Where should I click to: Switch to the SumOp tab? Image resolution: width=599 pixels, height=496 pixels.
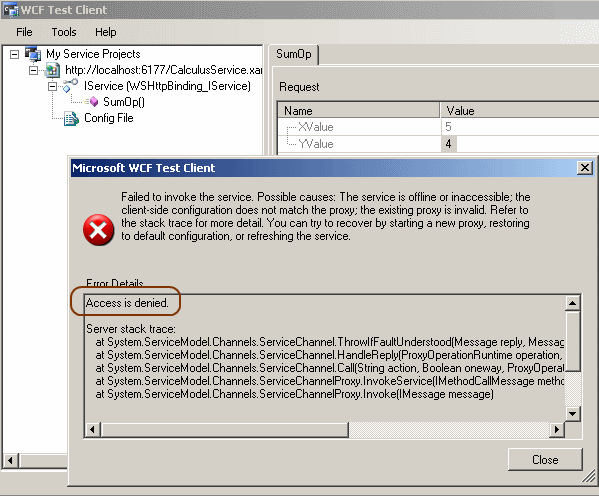click(x=293, y=54)
